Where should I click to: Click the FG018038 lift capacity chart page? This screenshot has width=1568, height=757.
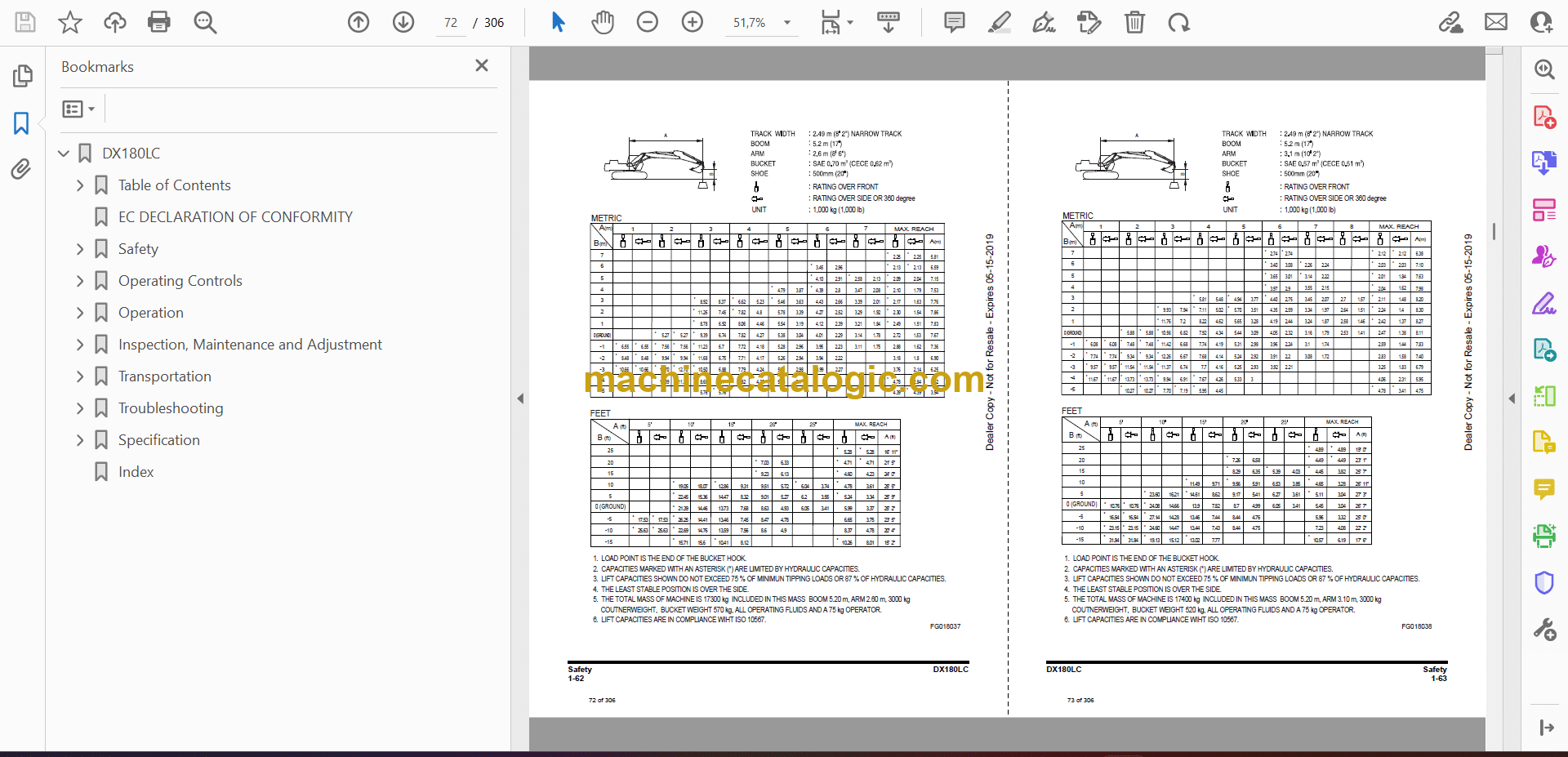[x=1246, y=398]
